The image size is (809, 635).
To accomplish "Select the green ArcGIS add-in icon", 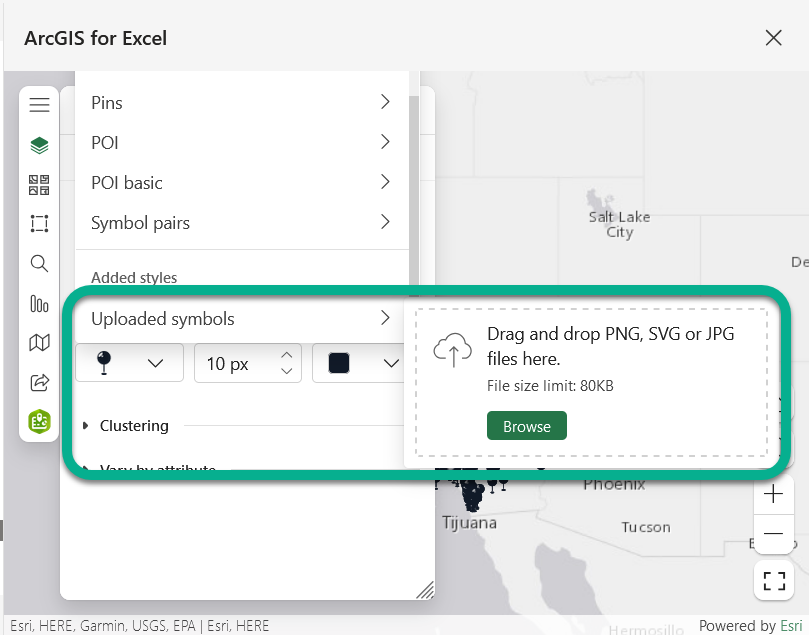I will click(39, 422).
